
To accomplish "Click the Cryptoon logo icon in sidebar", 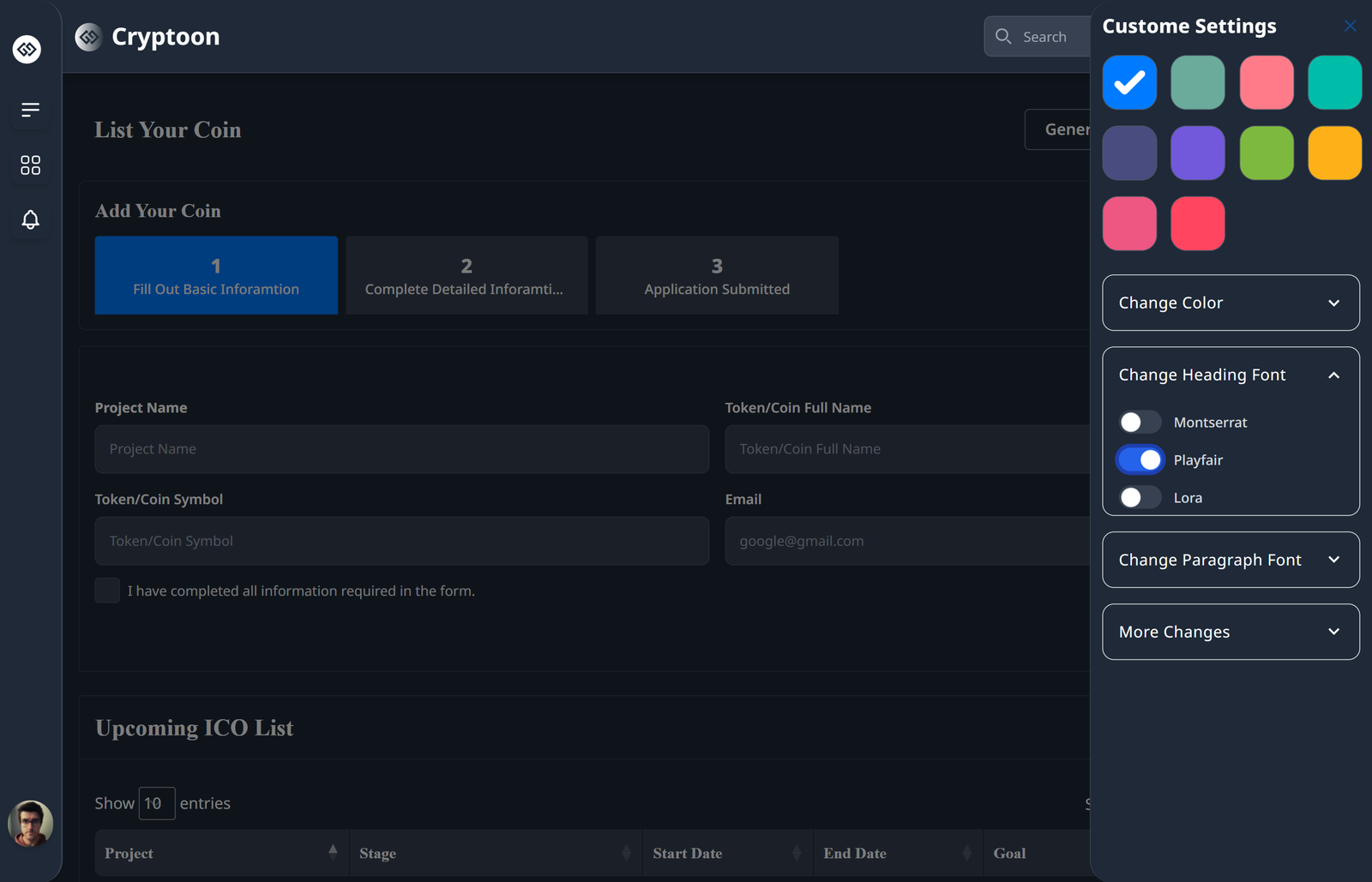I will point(27,50).
